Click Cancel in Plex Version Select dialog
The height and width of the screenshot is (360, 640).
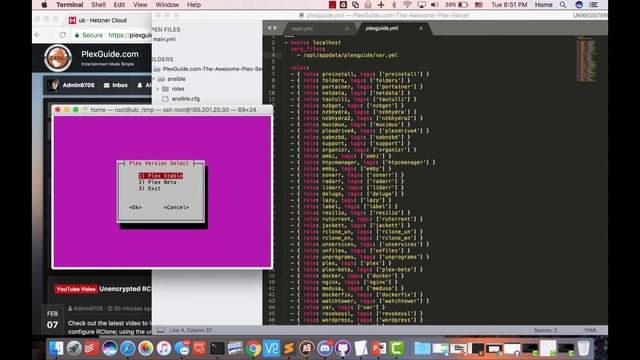click(x=176, y=207)
